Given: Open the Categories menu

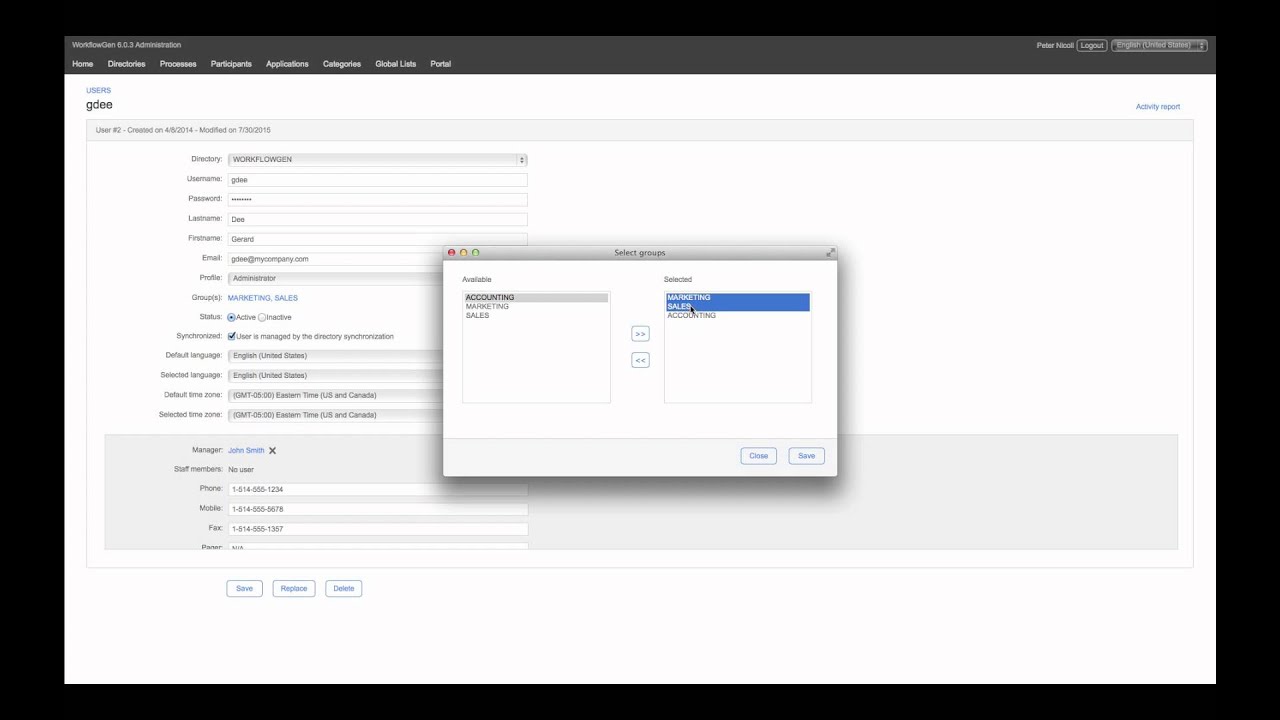Looking at the screenshot, I should 342,64.
